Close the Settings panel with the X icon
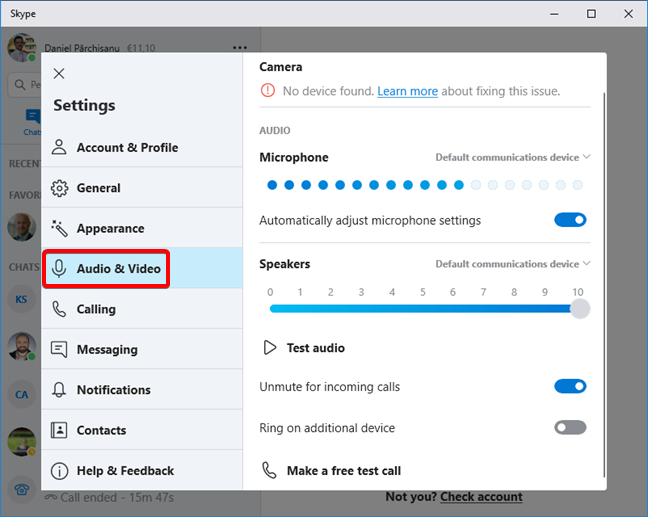Image resolution: width=648 pixels, height=517 pixels. [x=59, y=74]
